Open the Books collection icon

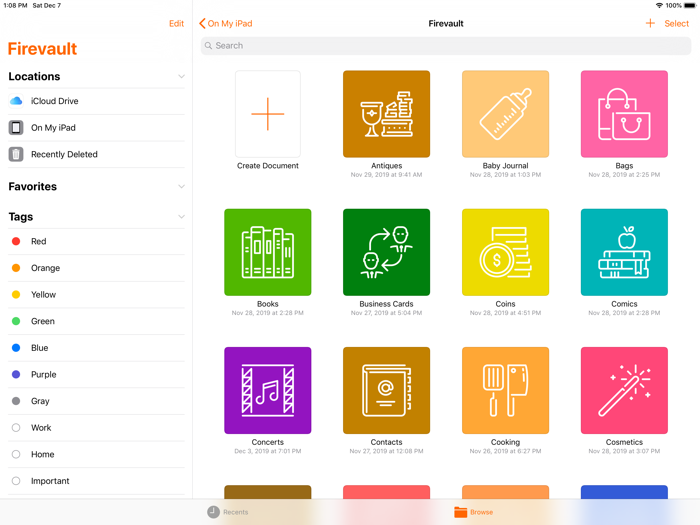pos(267,252)
